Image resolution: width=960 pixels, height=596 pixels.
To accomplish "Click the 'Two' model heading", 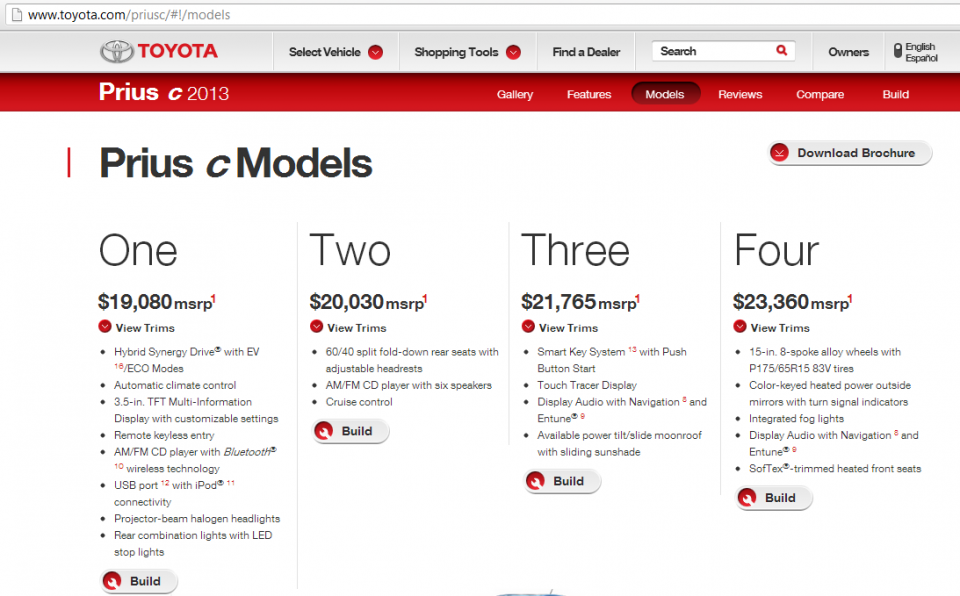I will coord(350,251).
